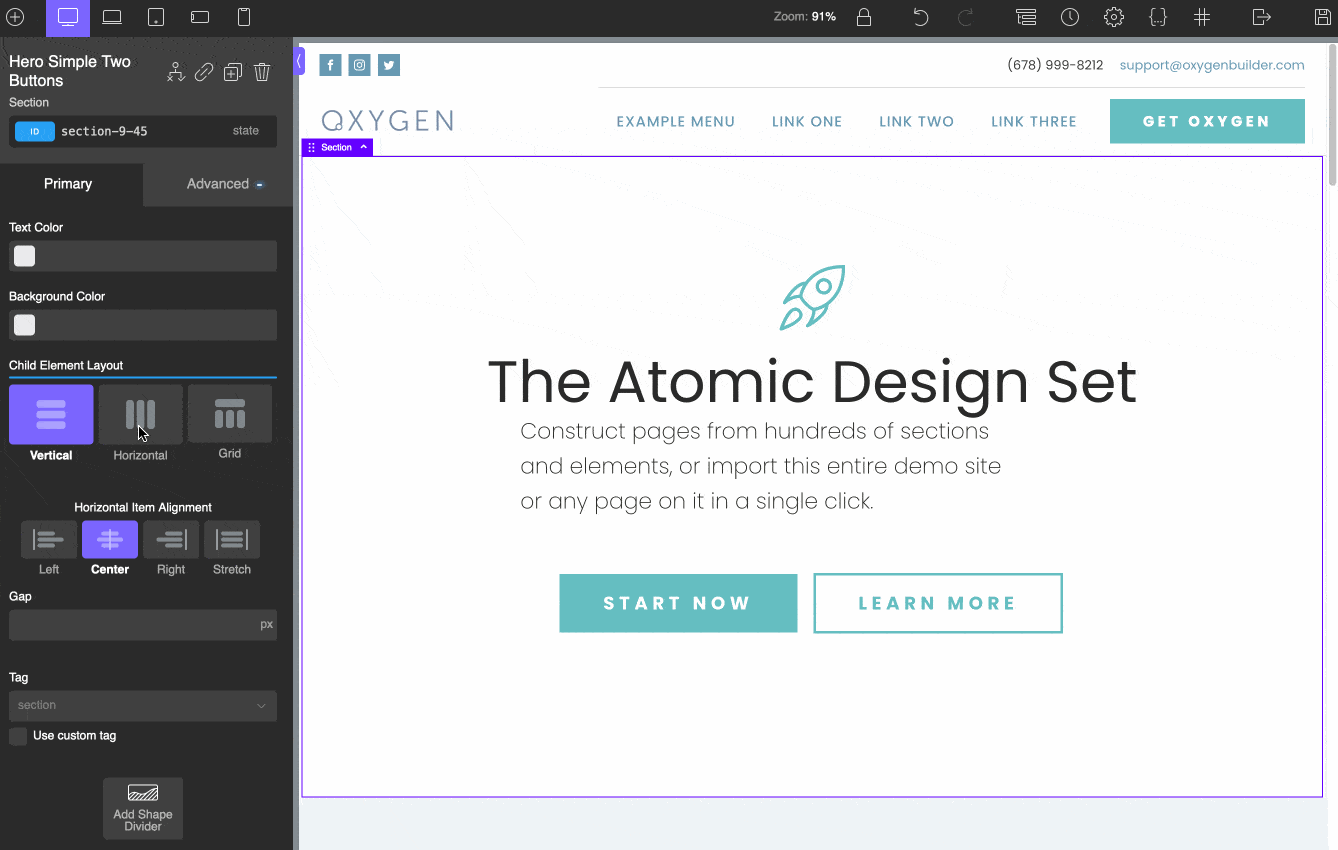Switch to Horizontal child element layout
Screen dimensions: 1338x850
(140, 413)
